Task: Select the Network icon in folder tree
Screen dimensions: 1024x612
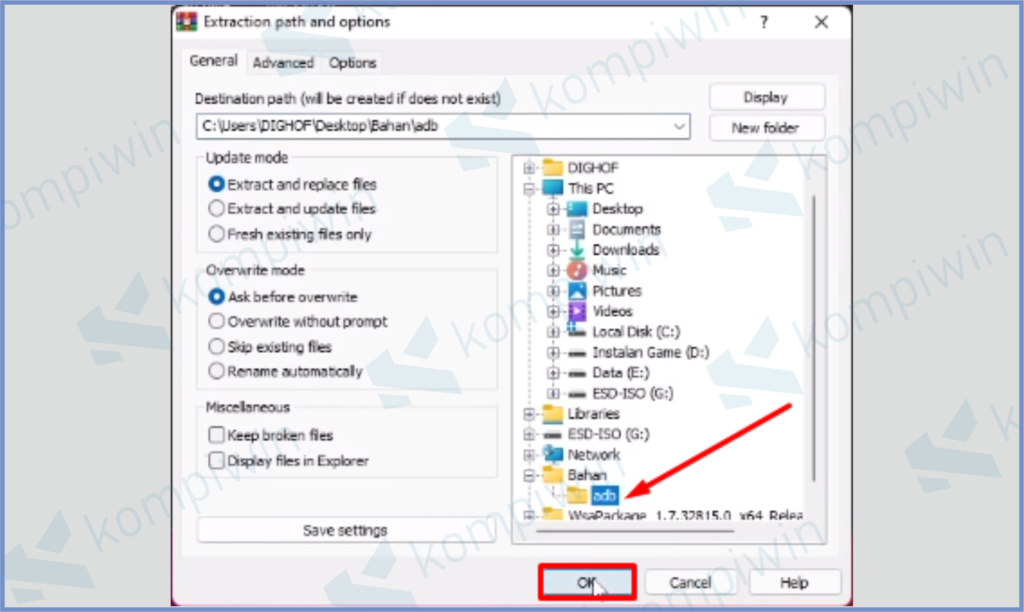Action: (552, 454)
